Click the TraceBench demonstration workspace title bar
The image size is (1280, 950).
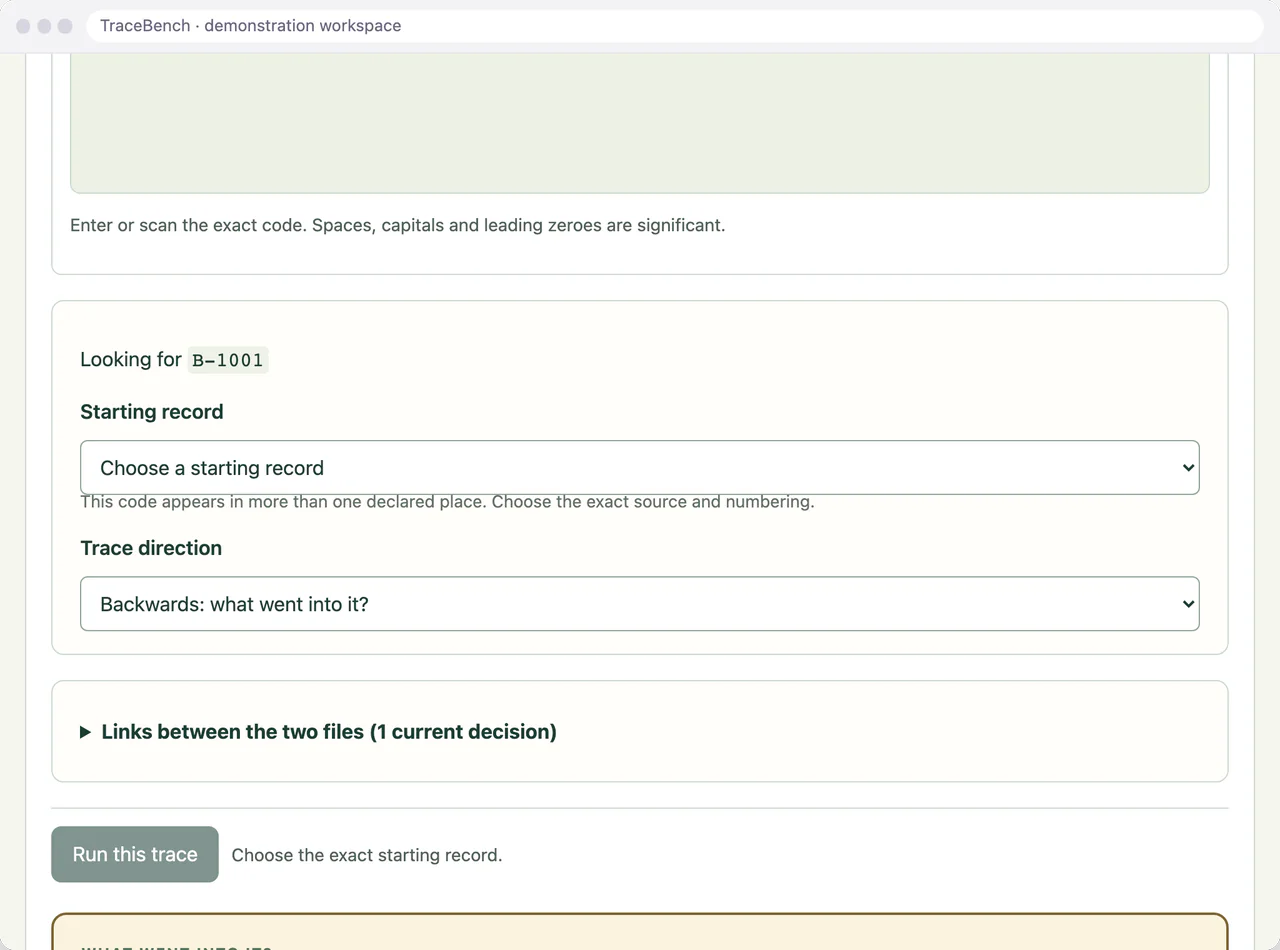click(676, 26)
